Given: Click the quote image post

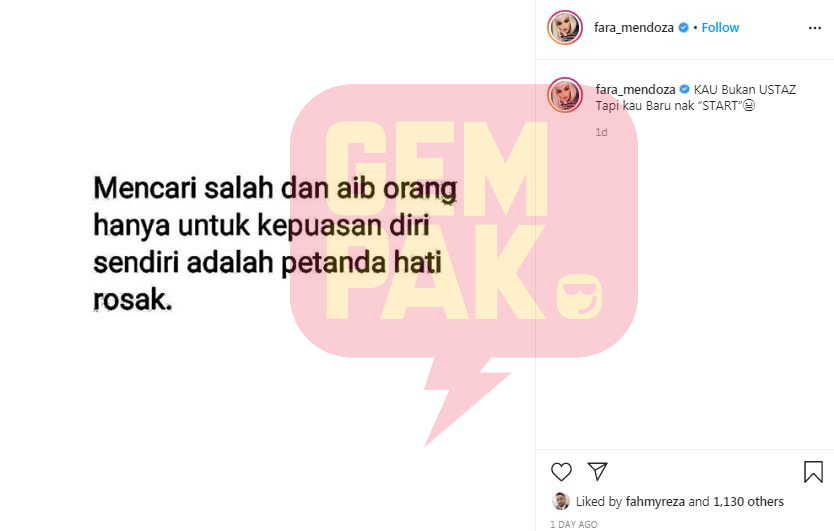Looking at the screenshot, I should click(x=268, y=266).
